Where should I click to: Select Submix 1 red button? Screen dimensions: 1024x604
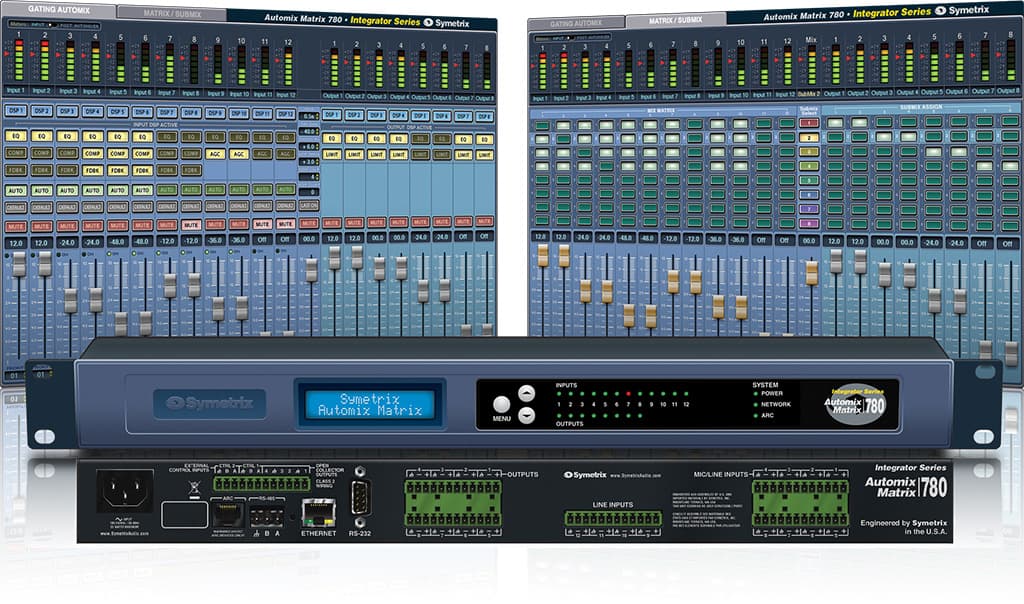(x=808, y=123)
